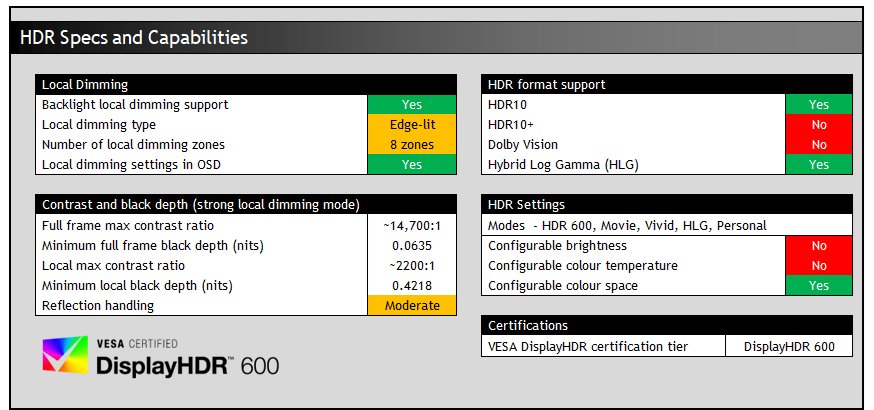The width and height of the screenshot is (874, 410).
Task: Click green Yes cell for backlight local dimming
Action: [x=411, y=105]
